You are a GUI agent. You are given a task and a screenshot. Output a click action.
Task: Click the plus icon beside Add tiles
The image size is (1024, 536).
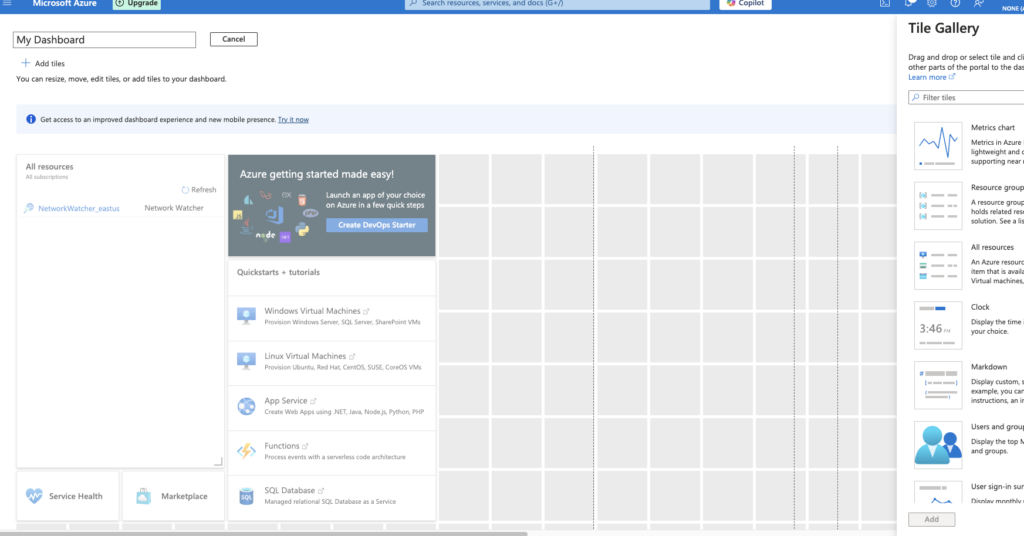click(25, 63)
